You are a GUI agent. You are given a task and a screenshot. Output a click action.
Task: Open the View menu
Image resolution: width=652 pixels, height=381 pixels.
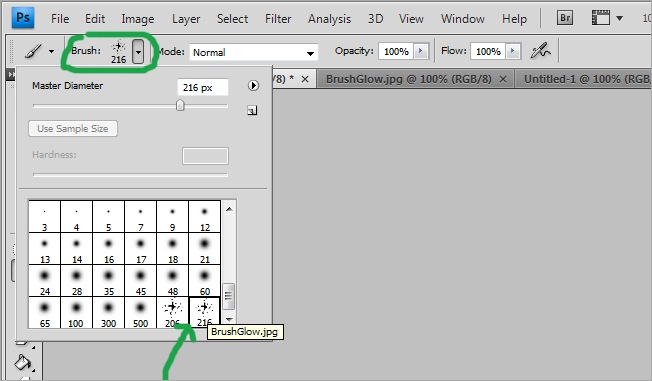click(x=411, y=19)
